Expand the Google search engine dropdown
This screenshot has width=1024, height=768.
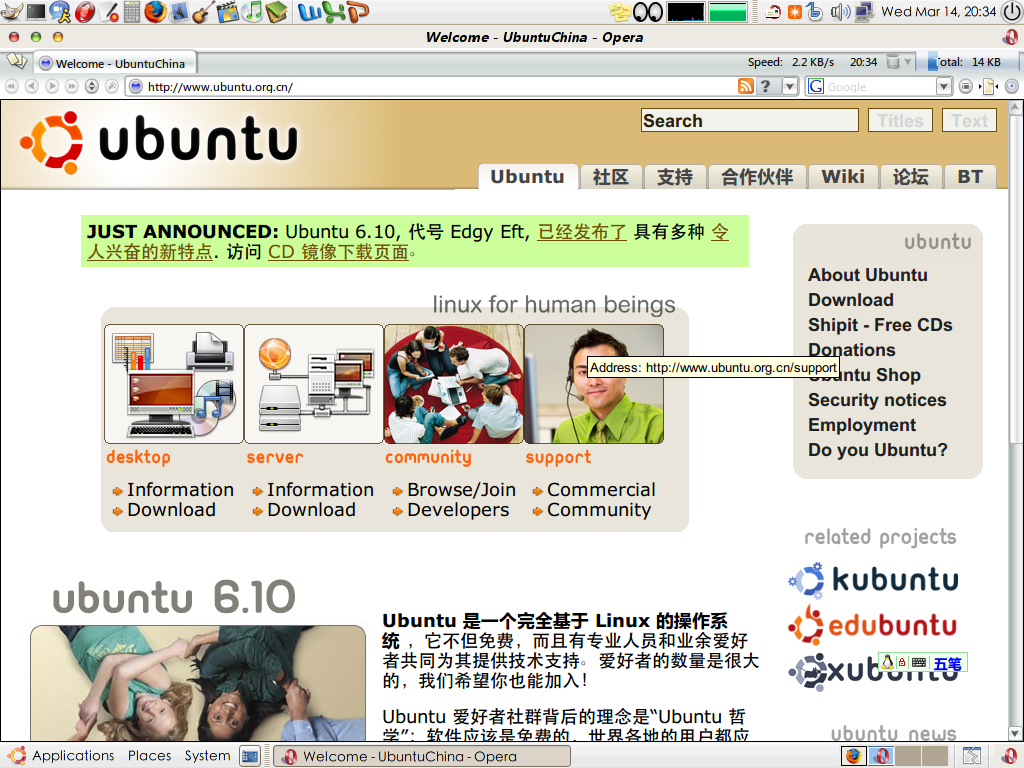(x=943, y=86)
